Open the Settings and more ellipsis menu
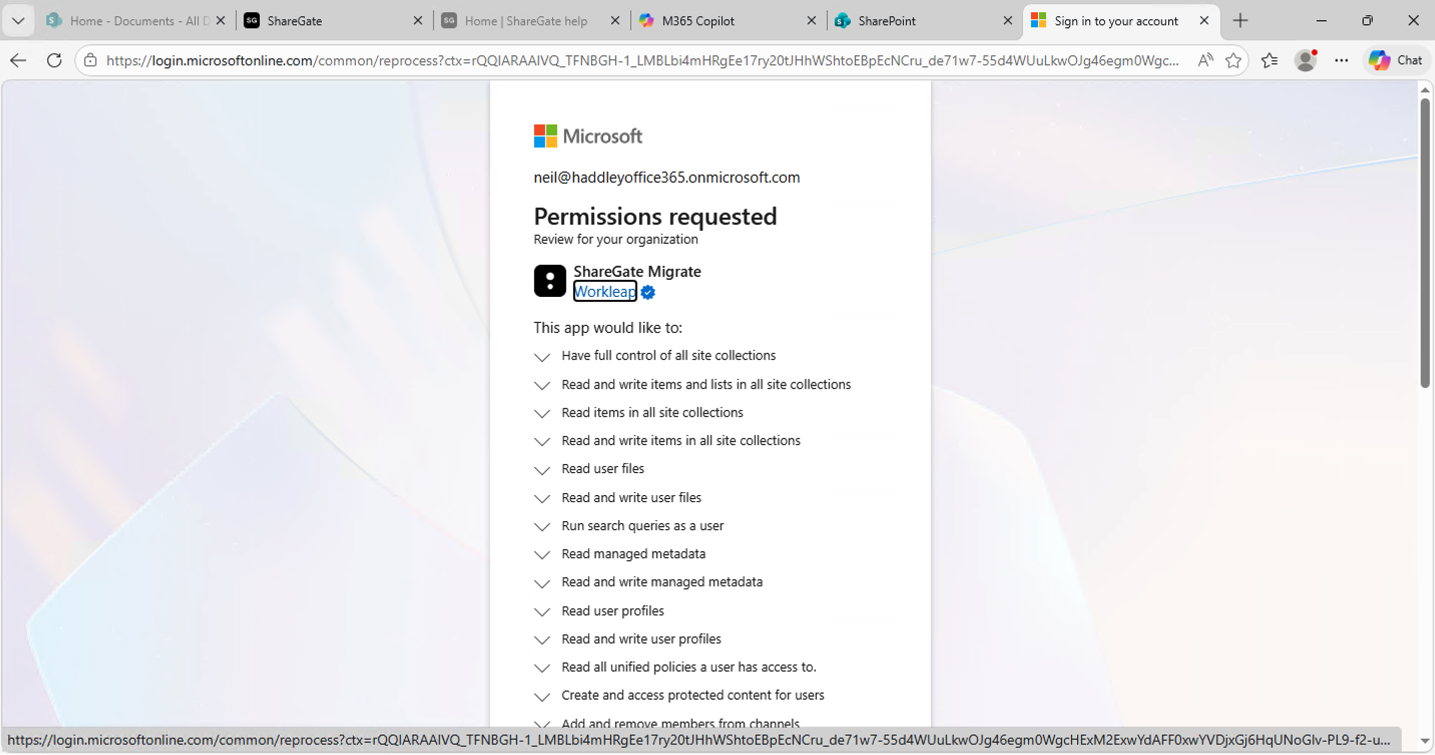Image resolution: width=1435 pixels, height=755 pixels. 1342,60
